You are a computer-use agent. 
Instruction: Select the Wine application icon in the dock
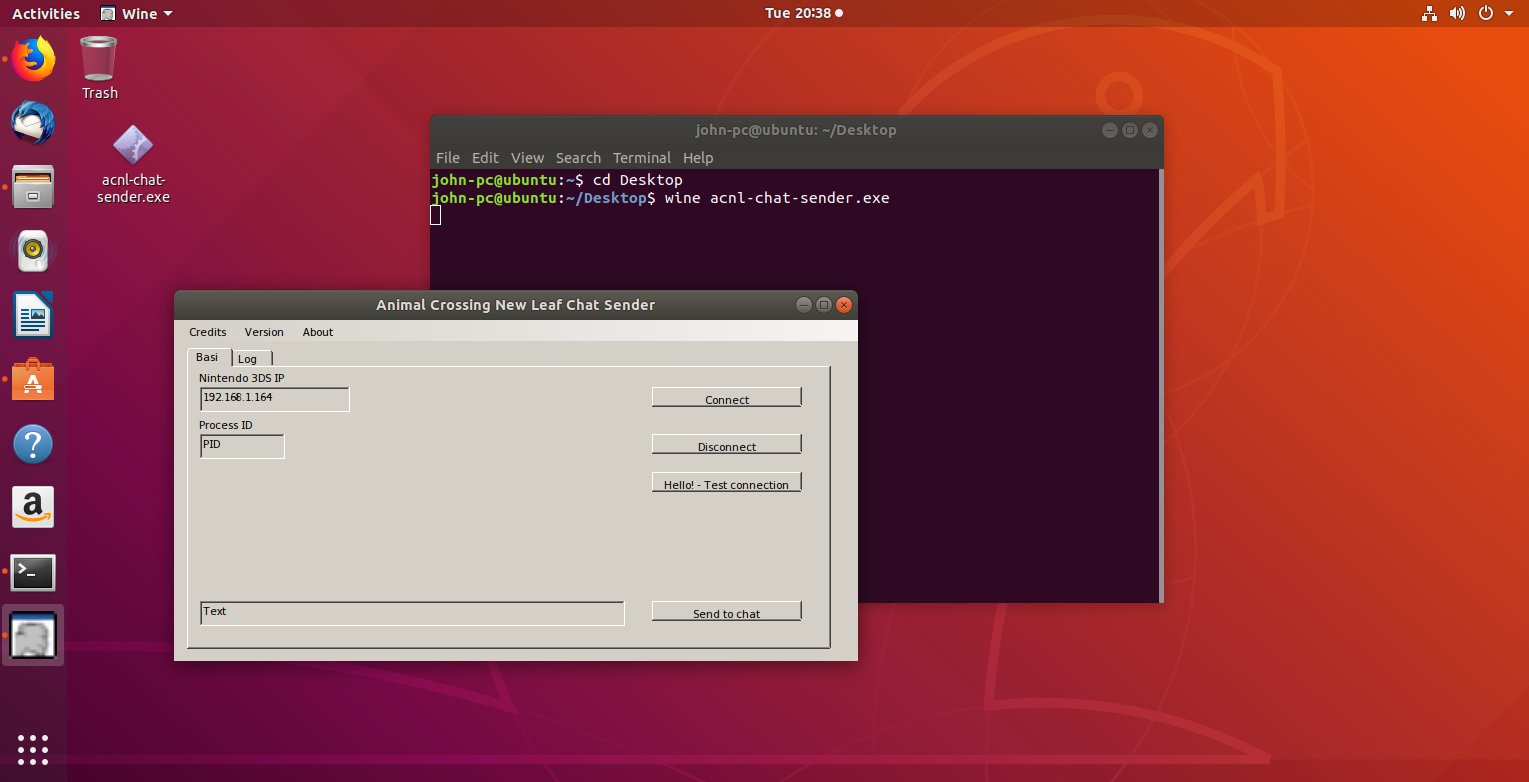33,636
